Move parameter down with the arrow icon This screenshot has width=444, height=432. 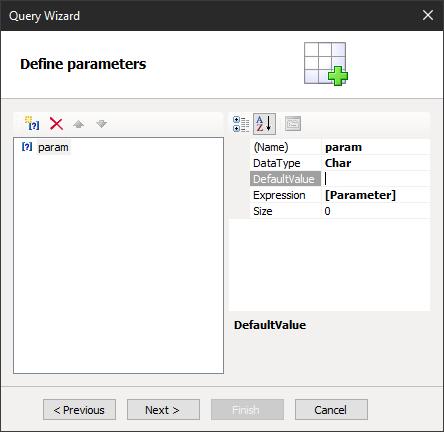101,124
